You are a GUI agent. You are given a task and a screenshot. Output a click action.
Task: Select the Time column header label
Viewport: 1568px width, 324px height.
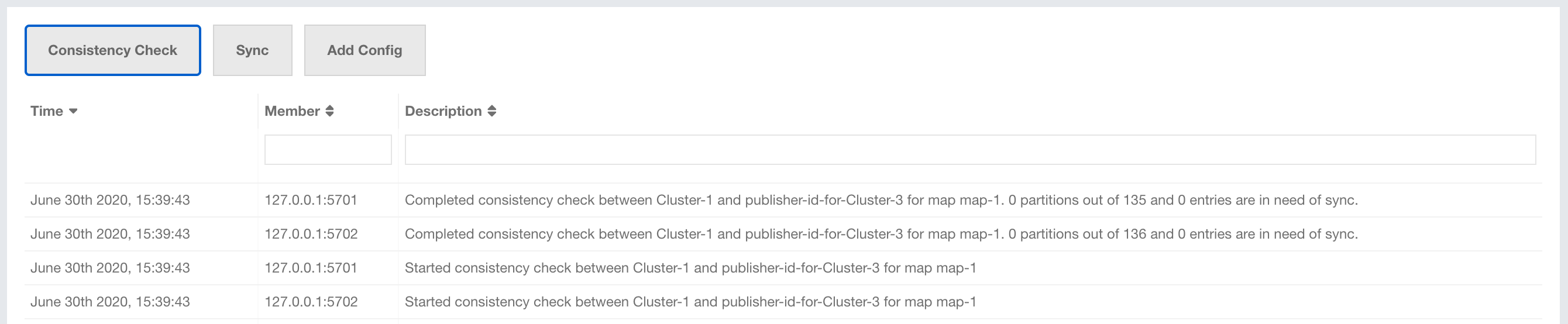tap(47, 111)
